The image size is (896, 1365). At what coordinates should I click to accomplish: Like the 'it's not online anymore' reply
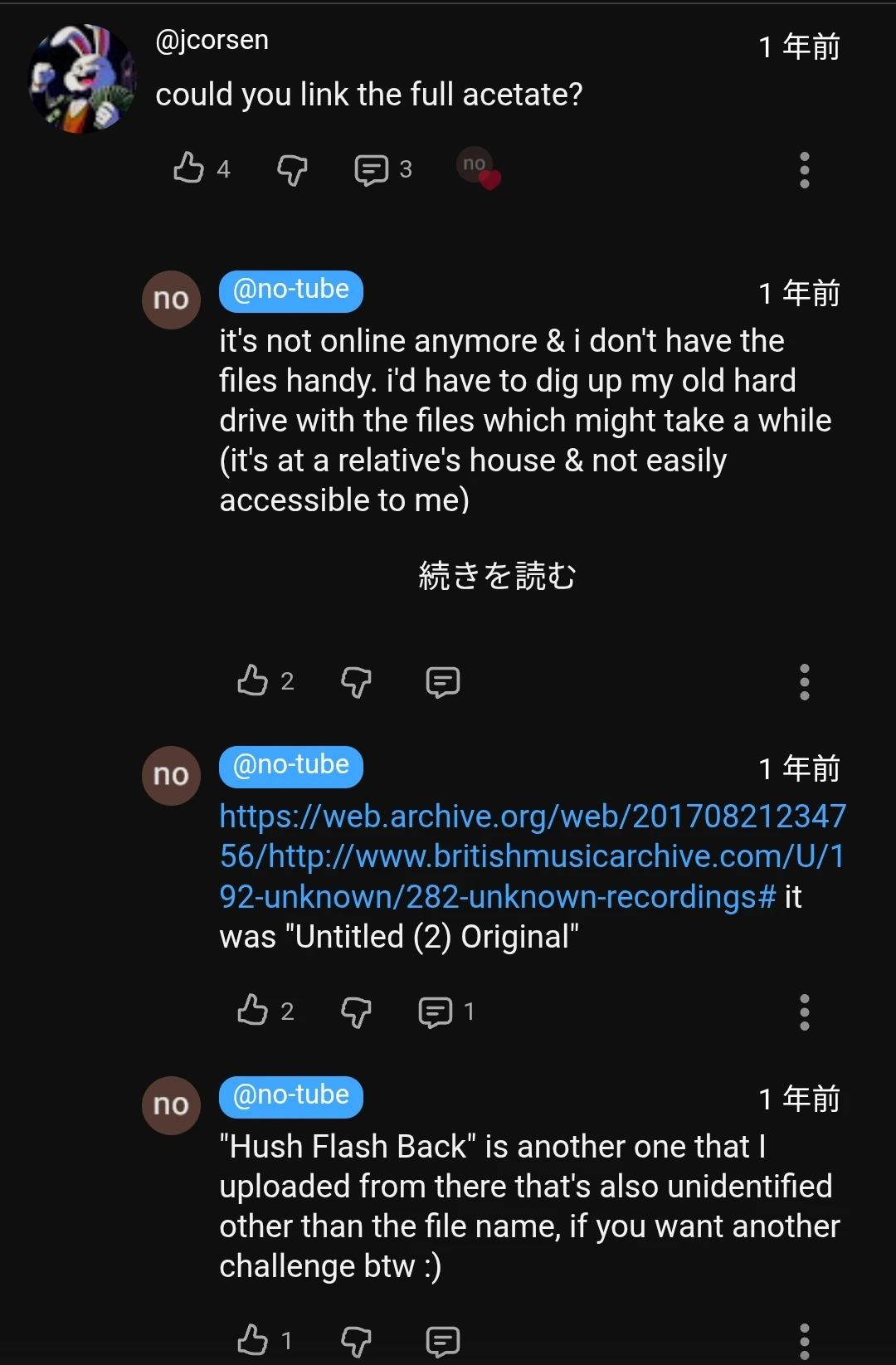pos(253,680)
